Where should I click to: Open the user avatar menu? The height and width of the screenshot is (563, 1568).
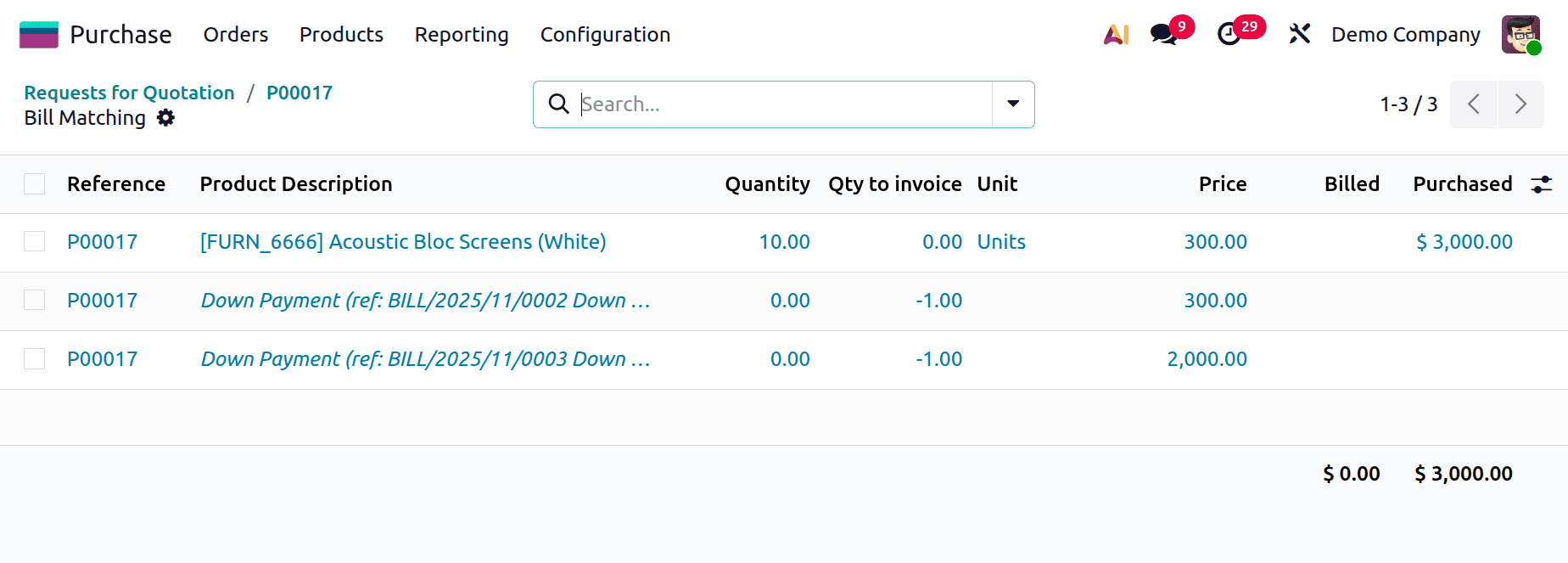click(x=1520, y=35)
